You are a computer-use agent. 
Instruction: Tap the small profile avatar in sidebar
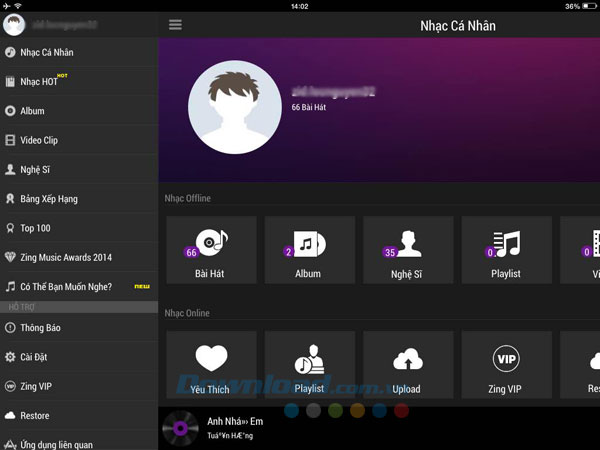tap(14, 24)
